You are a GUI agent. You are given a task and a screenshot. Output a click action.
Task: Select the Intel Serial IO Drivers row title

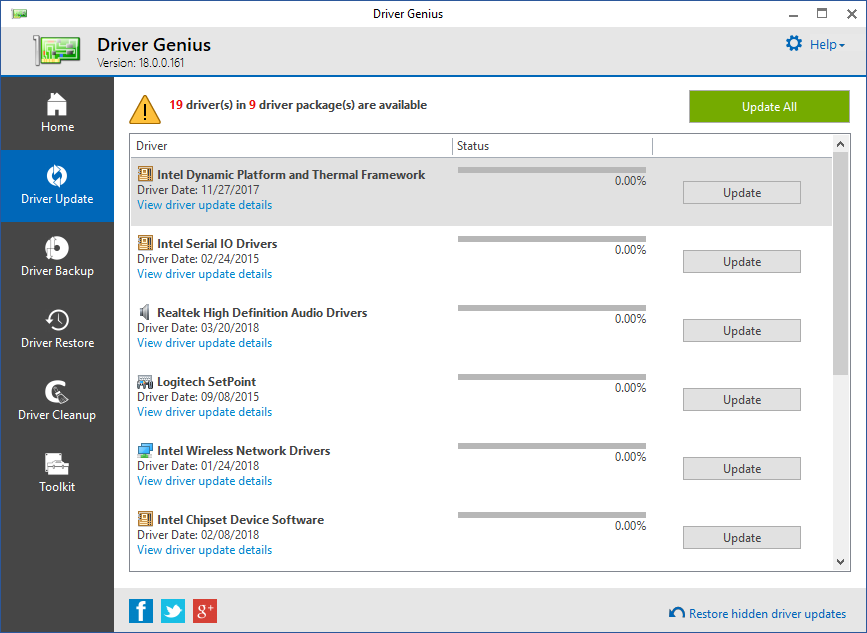click(x=217, y=244)
